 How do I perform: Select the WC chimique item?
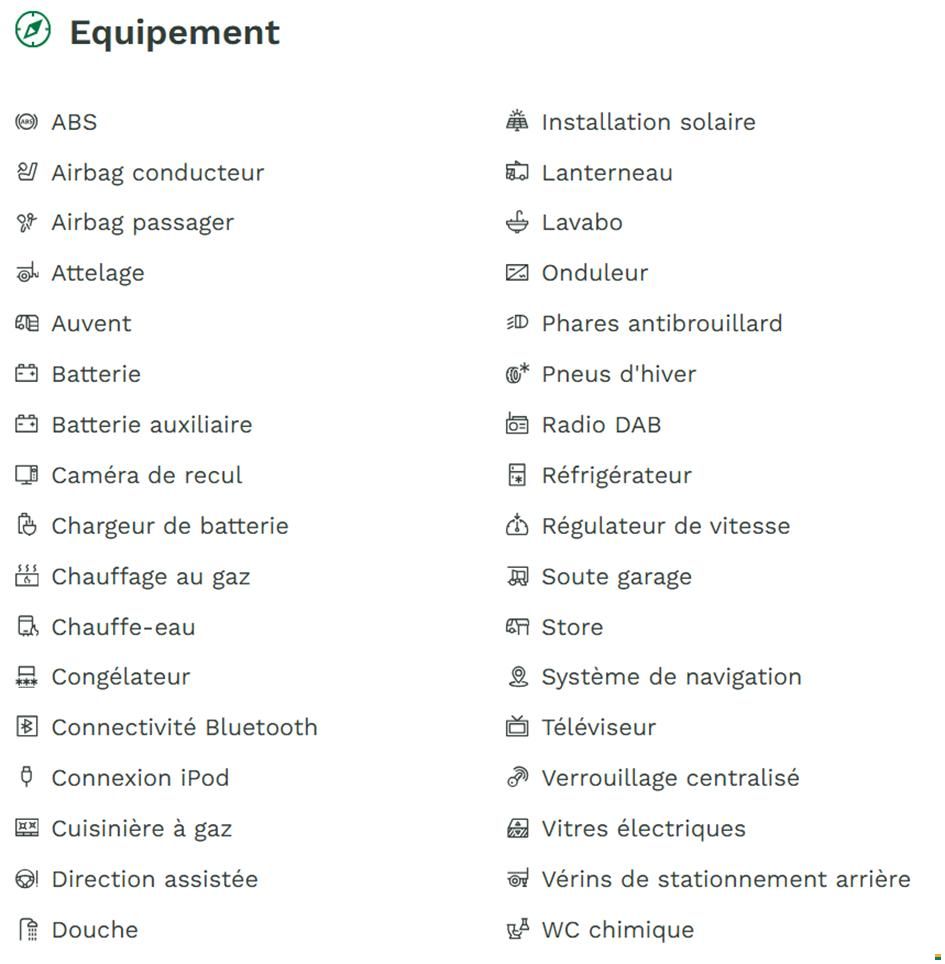tap(617, 930)
